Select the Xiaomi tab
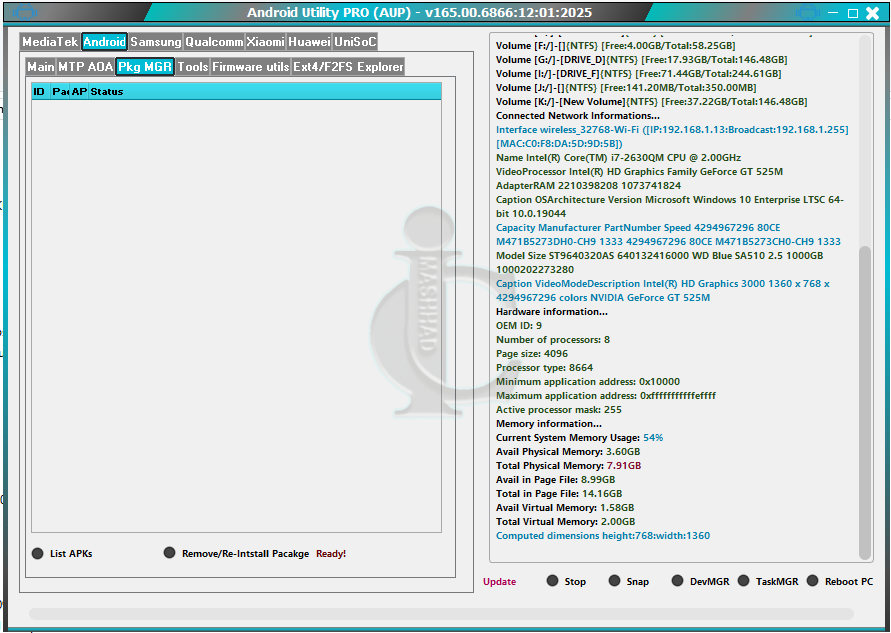The width and height of the screenshot is (891, 633). pyautogui.click(x=265, y=42)
